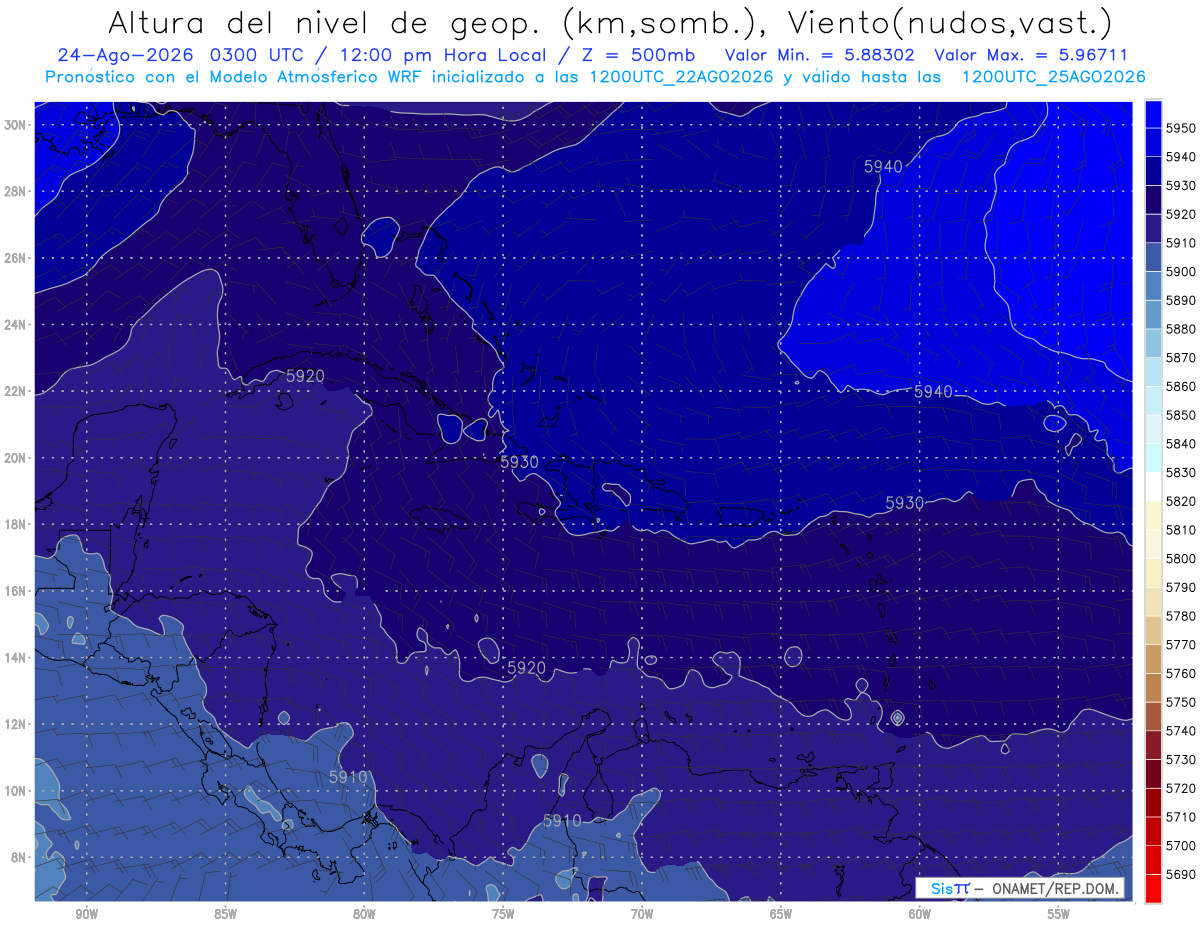Click the white swatch between 5830 and 5820
The width and height of the screenshot is (1200, 927).
[1153, 487]
